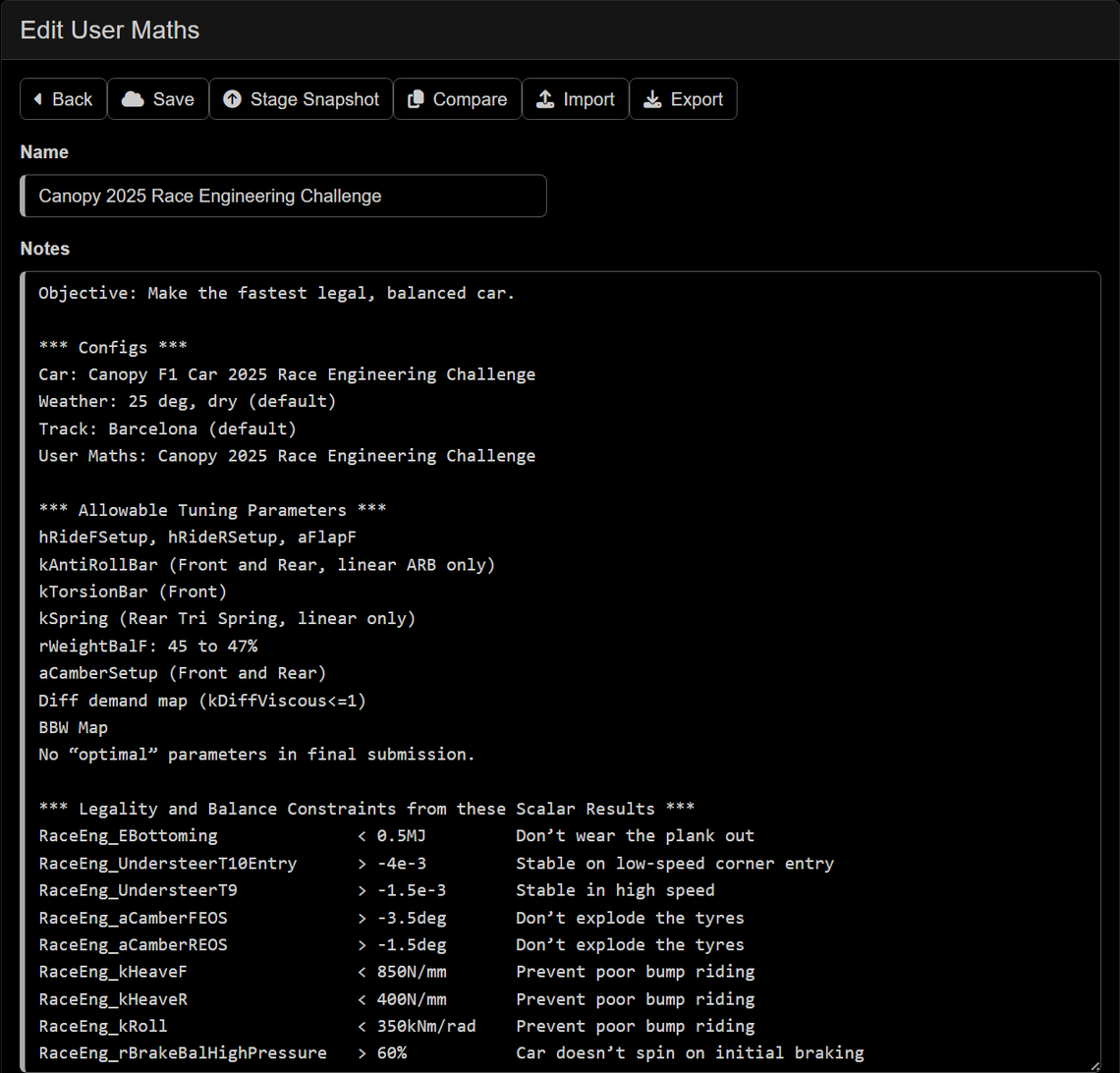Image resolution: width=1120 pixels, height=1073 pixels.
Task: Open Compare via its text label
Action: [470, 99]
